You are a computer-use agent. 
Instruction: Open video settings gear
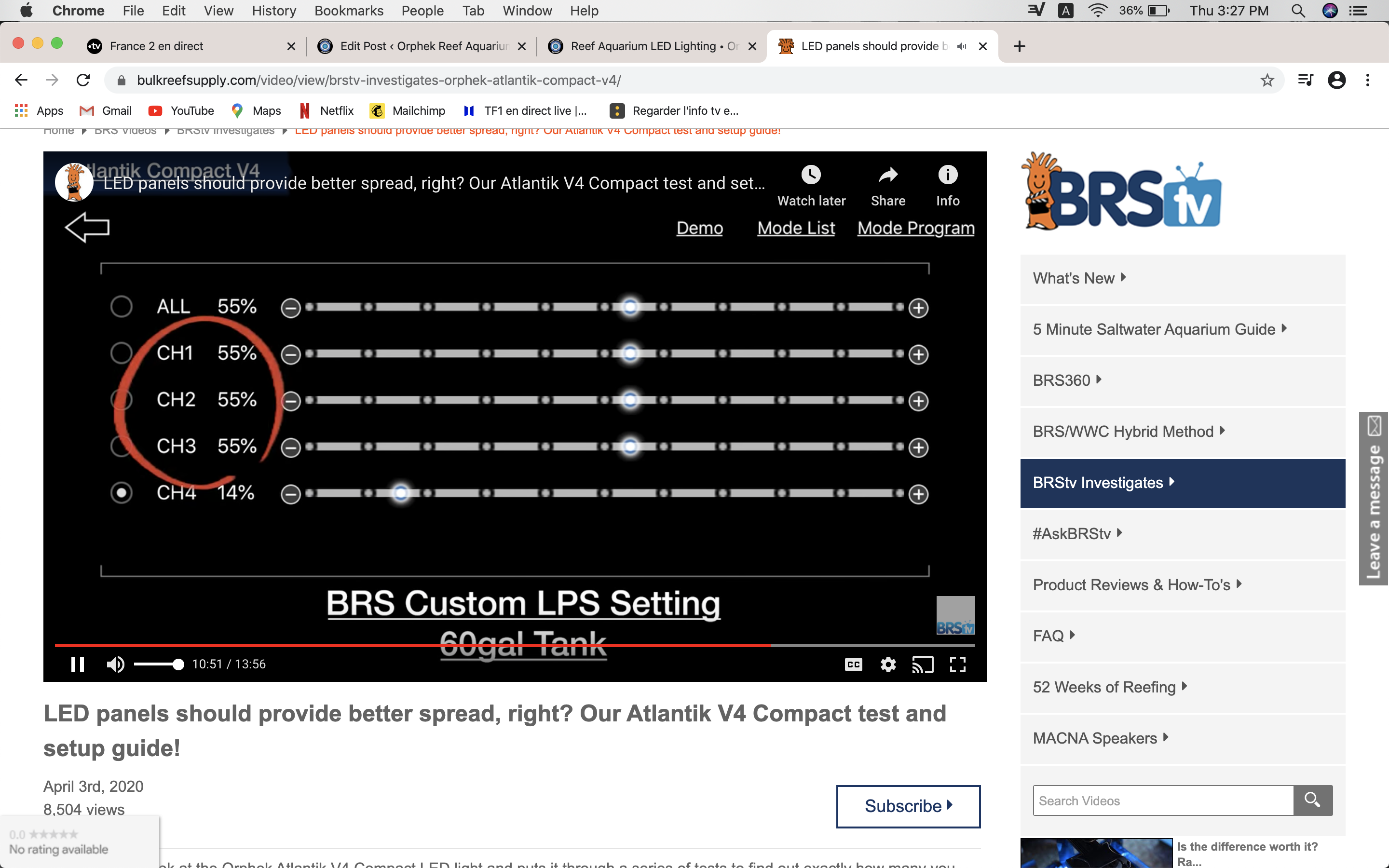(888, 664)
